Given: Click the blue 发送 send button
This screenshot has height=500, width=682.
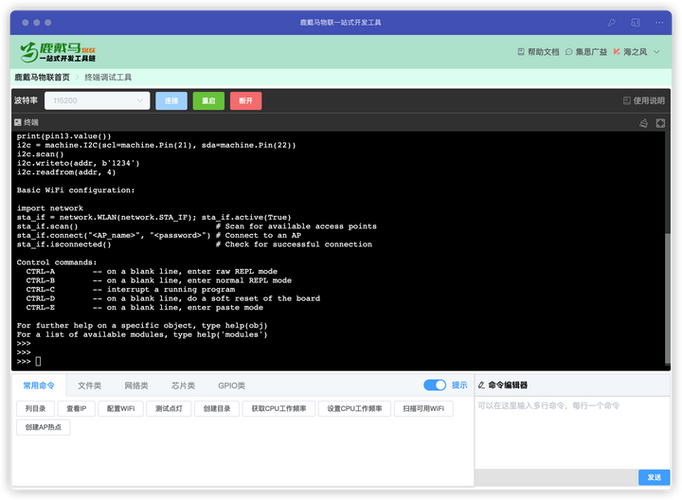Looking at the screenshot, I should coord(654,477).
